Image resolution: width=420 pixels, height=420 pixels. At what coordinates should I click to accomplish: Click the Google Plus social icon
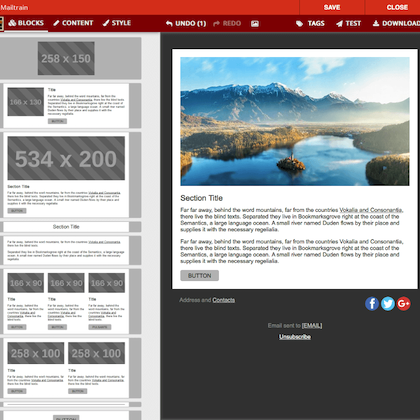coord(403,304)
